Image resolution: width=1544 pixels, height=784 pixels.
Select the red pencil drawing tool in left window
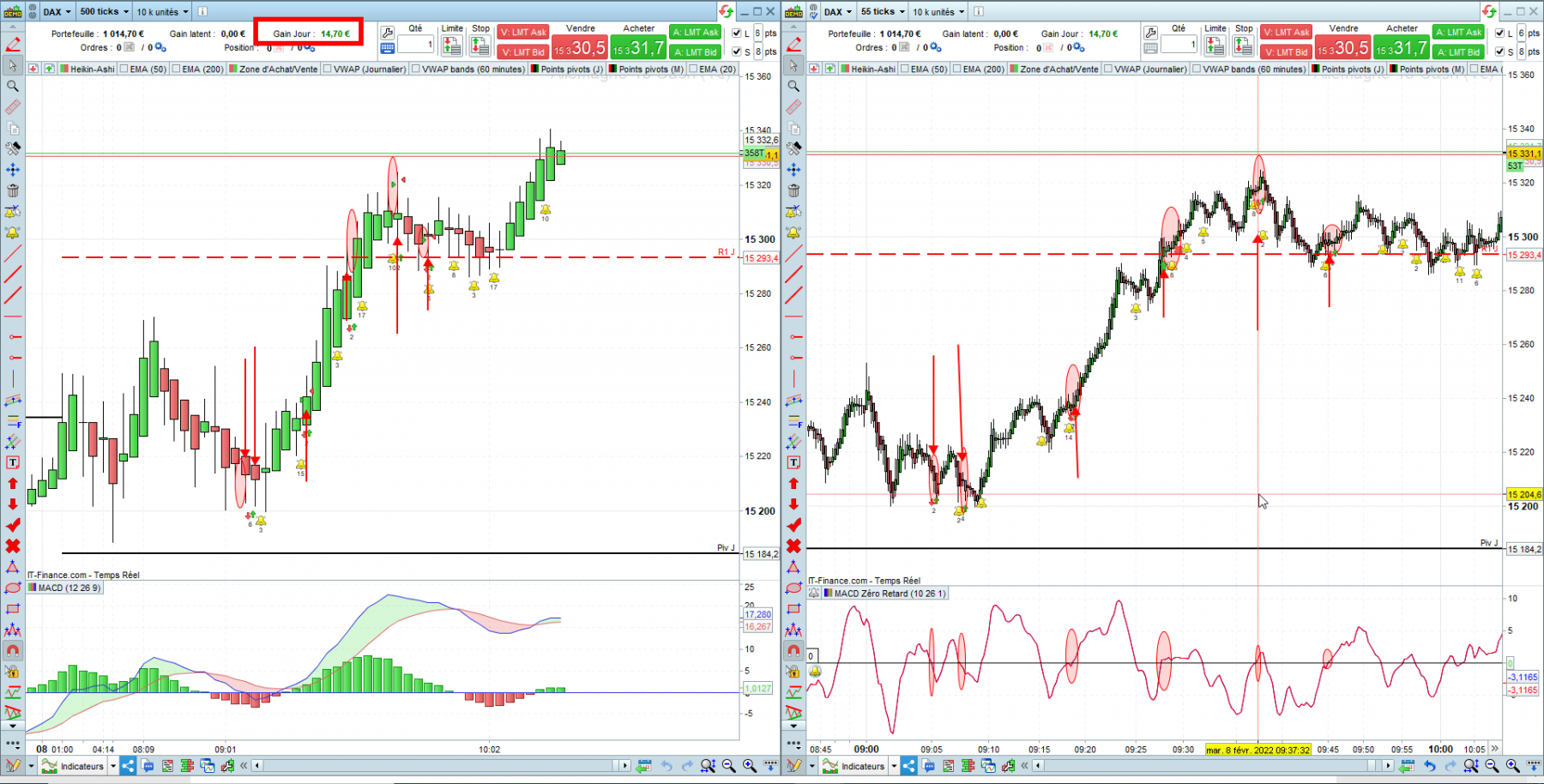coord(13,45)
